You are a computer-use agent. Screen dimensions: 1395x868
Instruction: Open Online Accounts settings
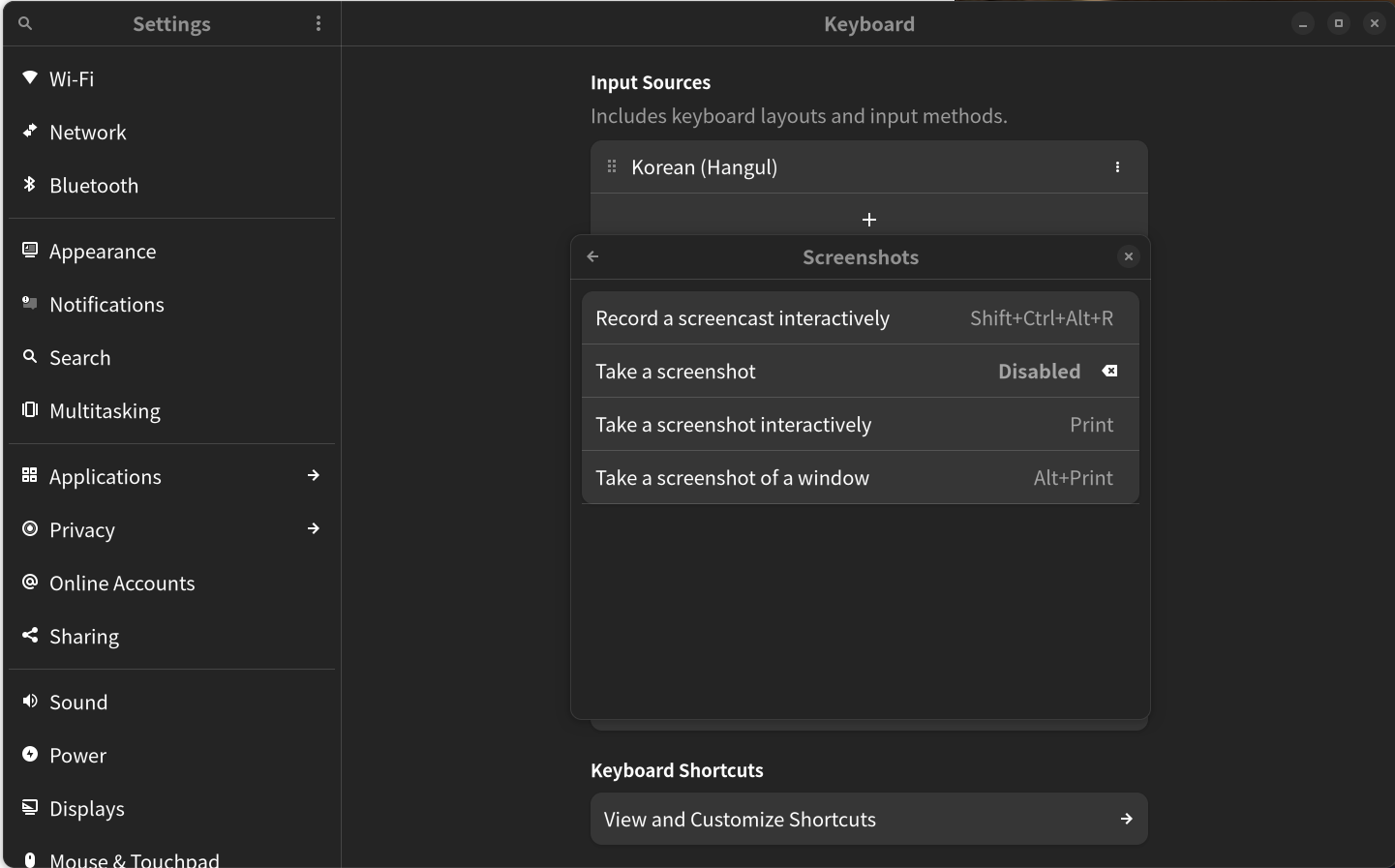click(172, 583)
